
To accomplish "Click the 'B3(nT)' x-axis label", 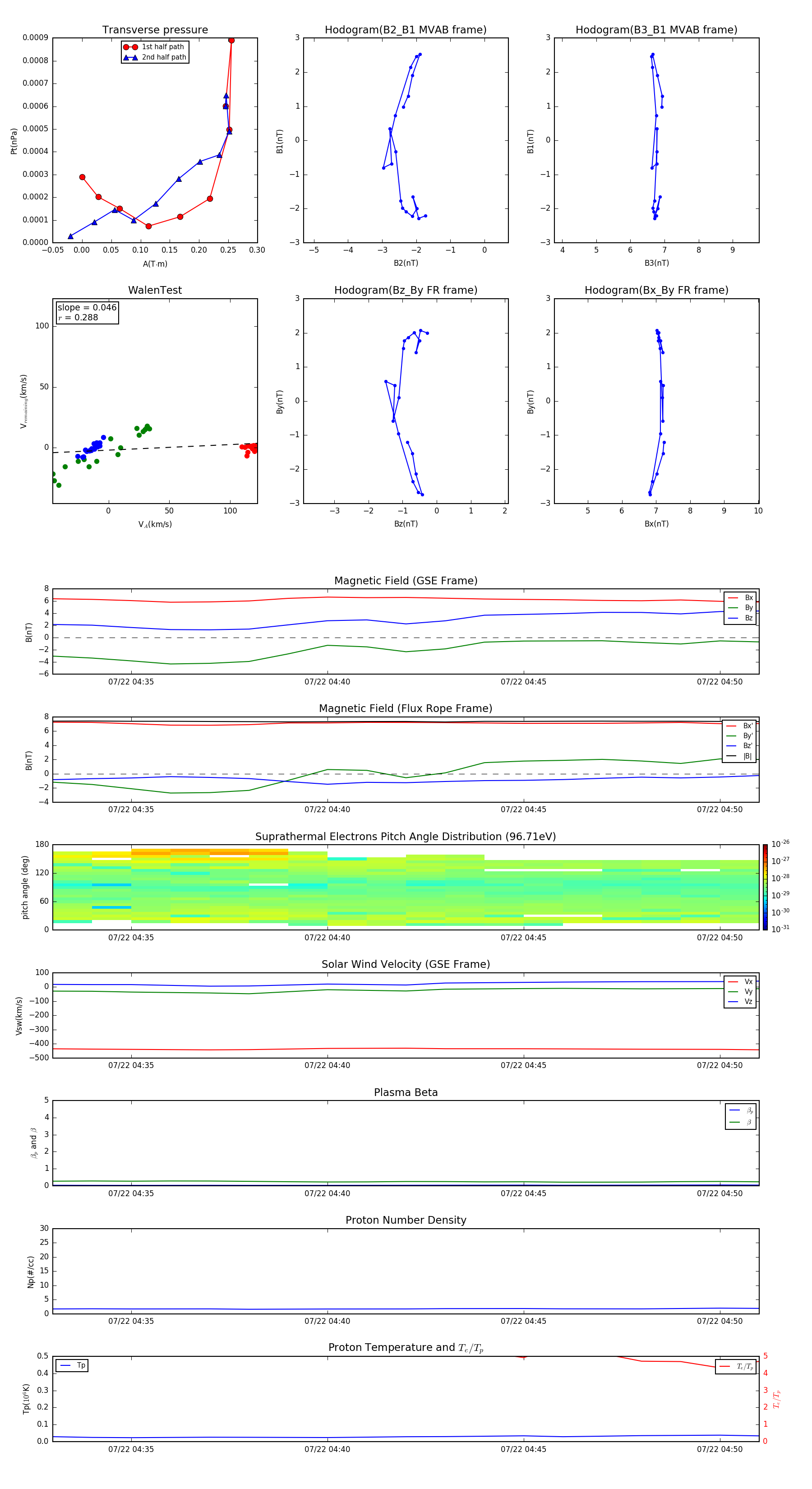I will [656, 263].
